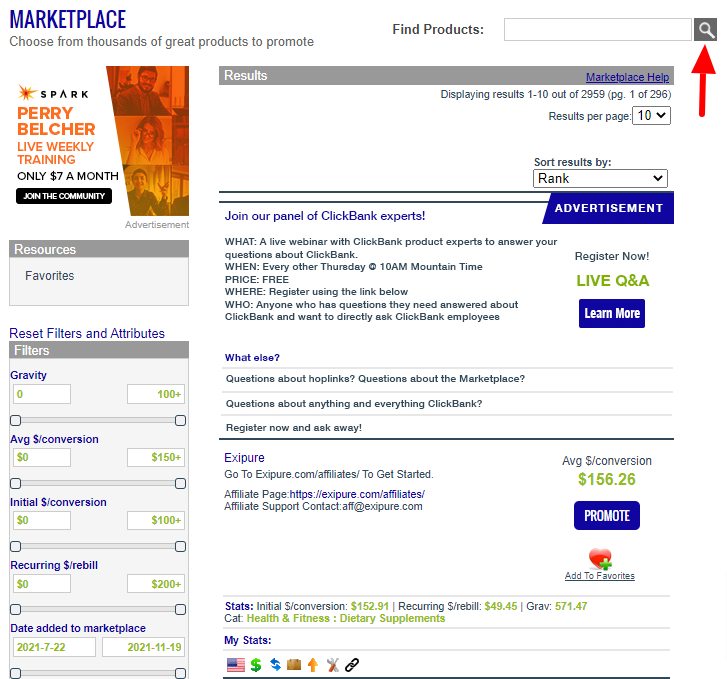727x679 pixels.
Task: Click the Gravity maximum 100+ field
Action: coord(156,394)
